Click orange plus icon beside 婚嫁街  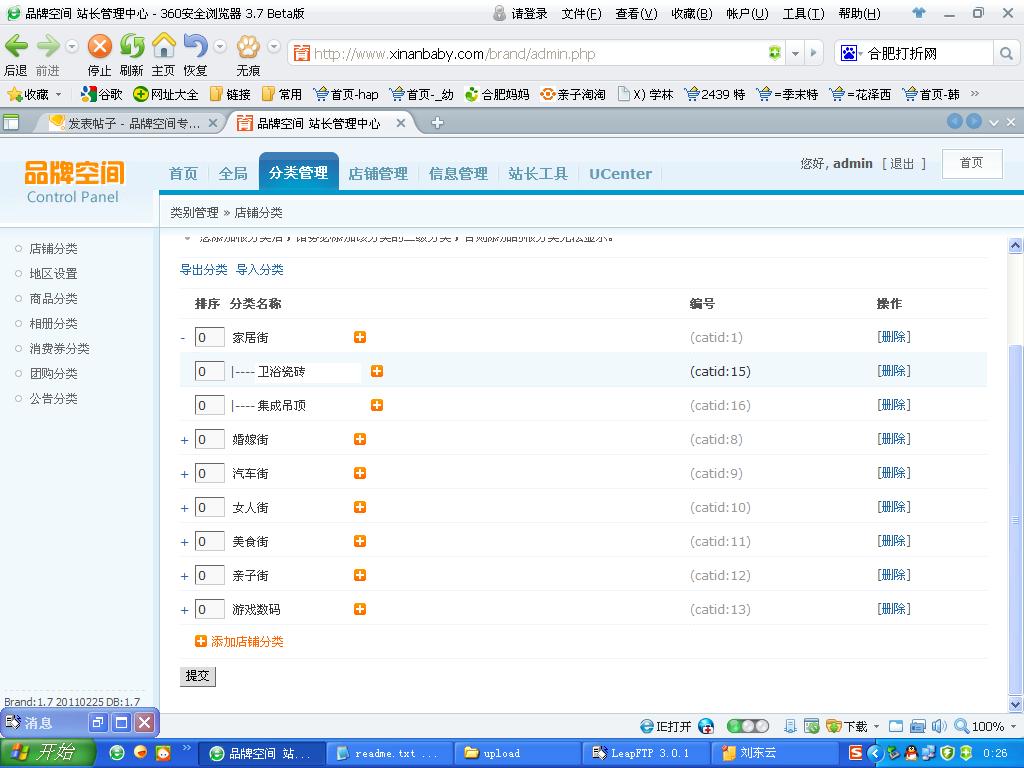[360, 439]
